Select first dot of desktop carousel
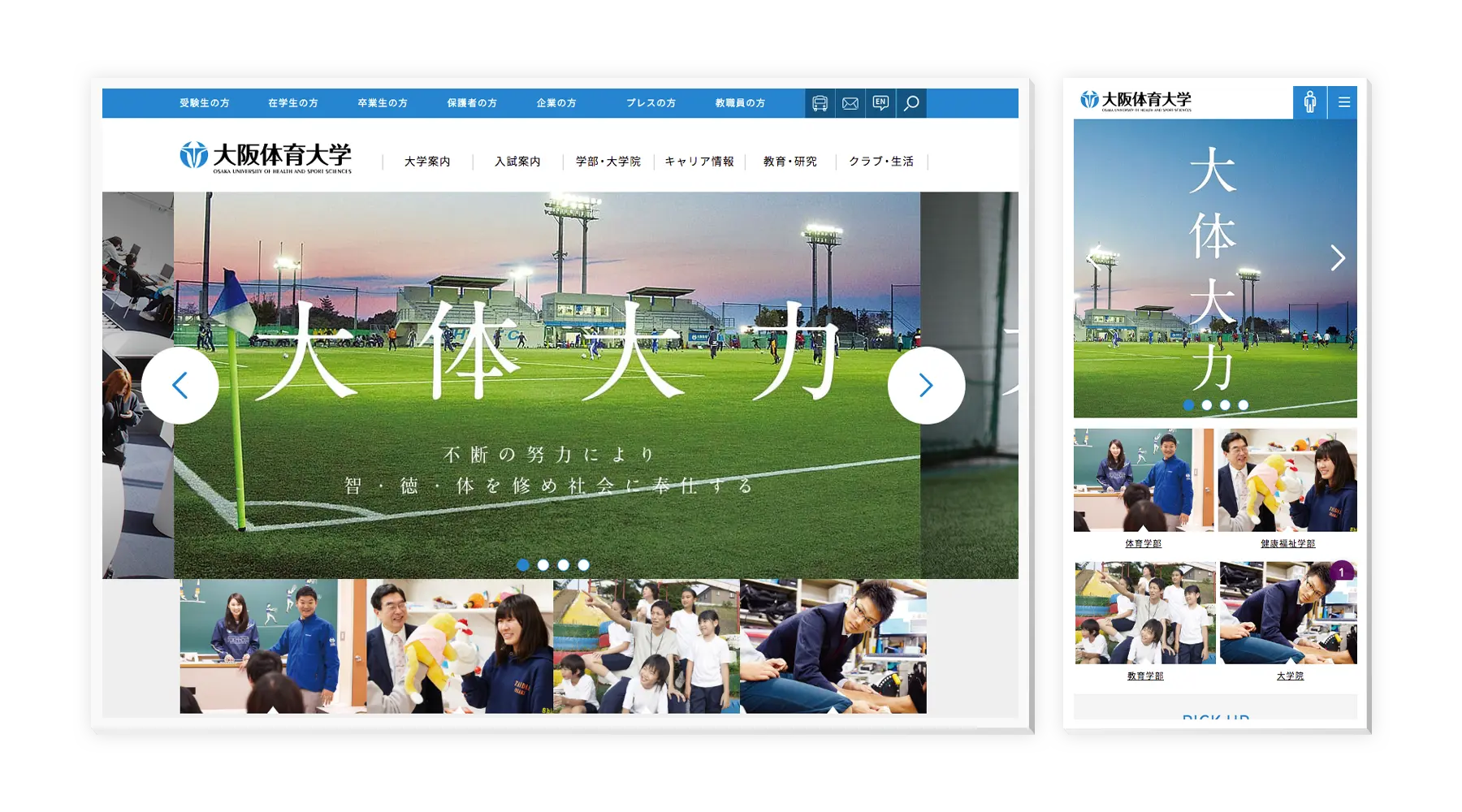Viewport: 1462px width, 812px height. 523,565
